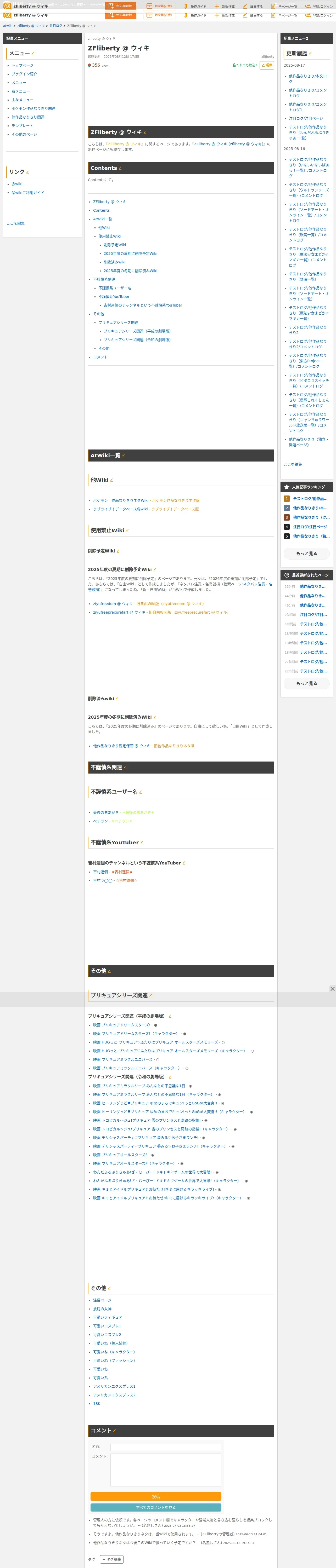Click edit pencil next to 使用禁止Wiki heading

[127, 531]
